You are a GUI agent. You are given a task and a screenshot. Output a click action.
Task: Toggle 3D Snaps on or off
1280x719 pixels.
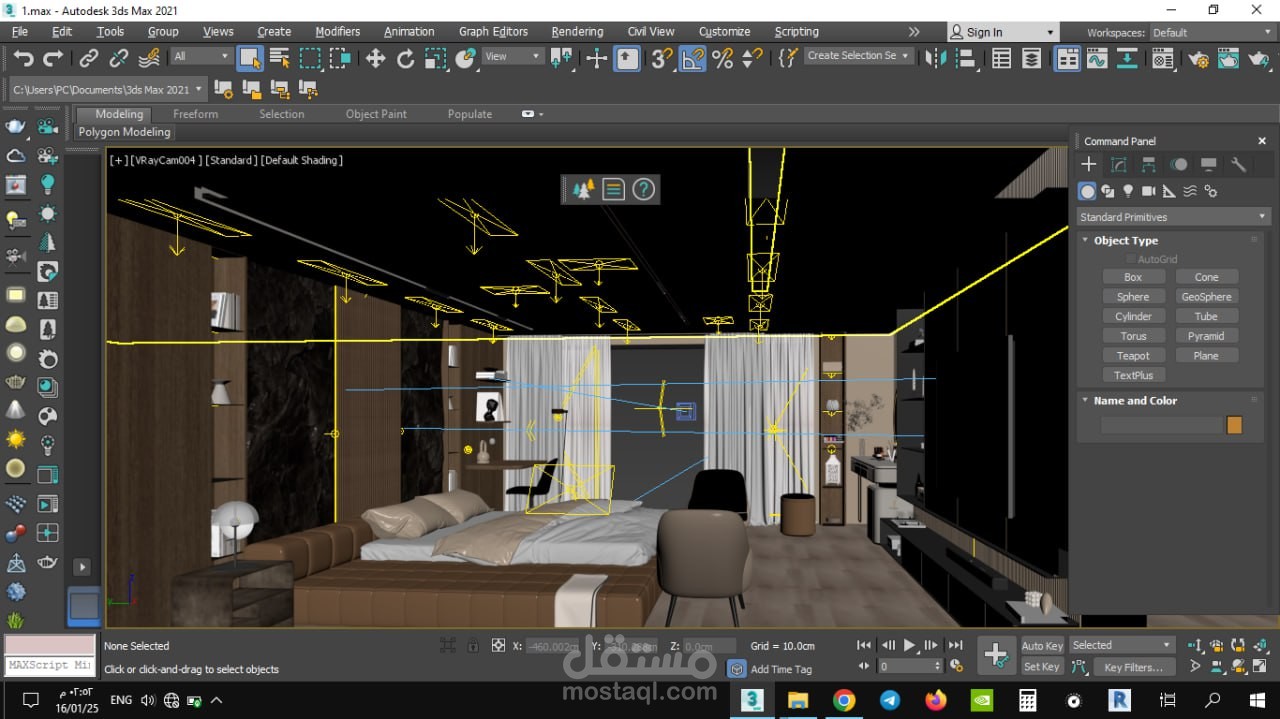coord(662,58)
